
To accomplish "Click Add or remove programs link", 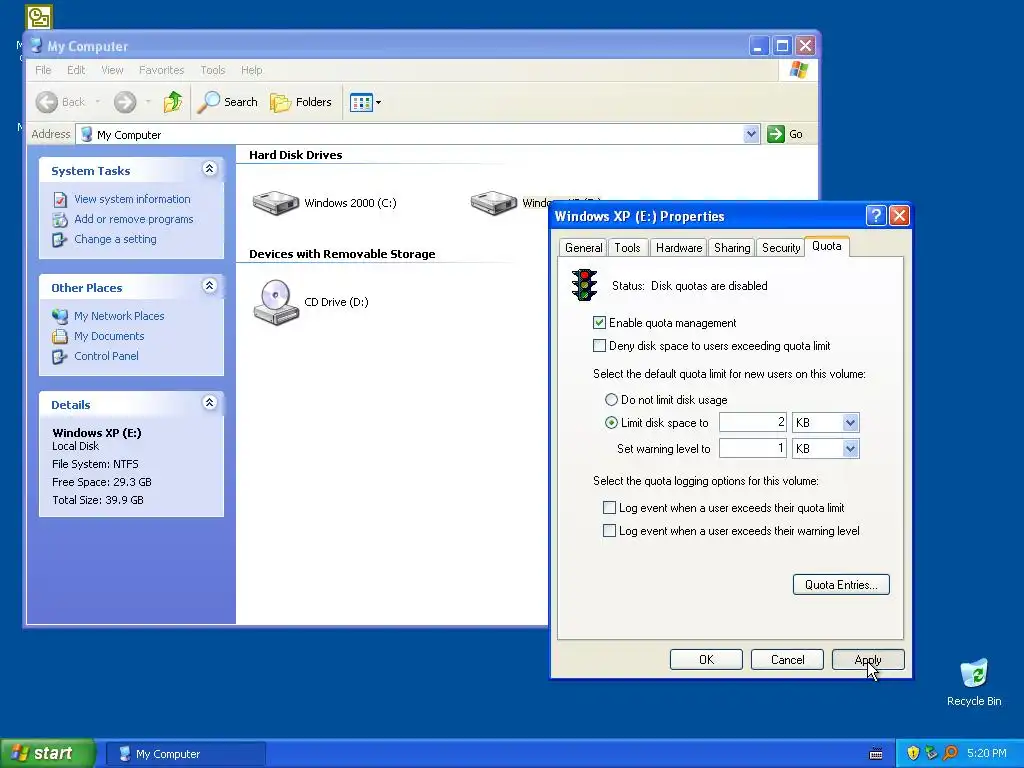I will [x=133, y=219].
